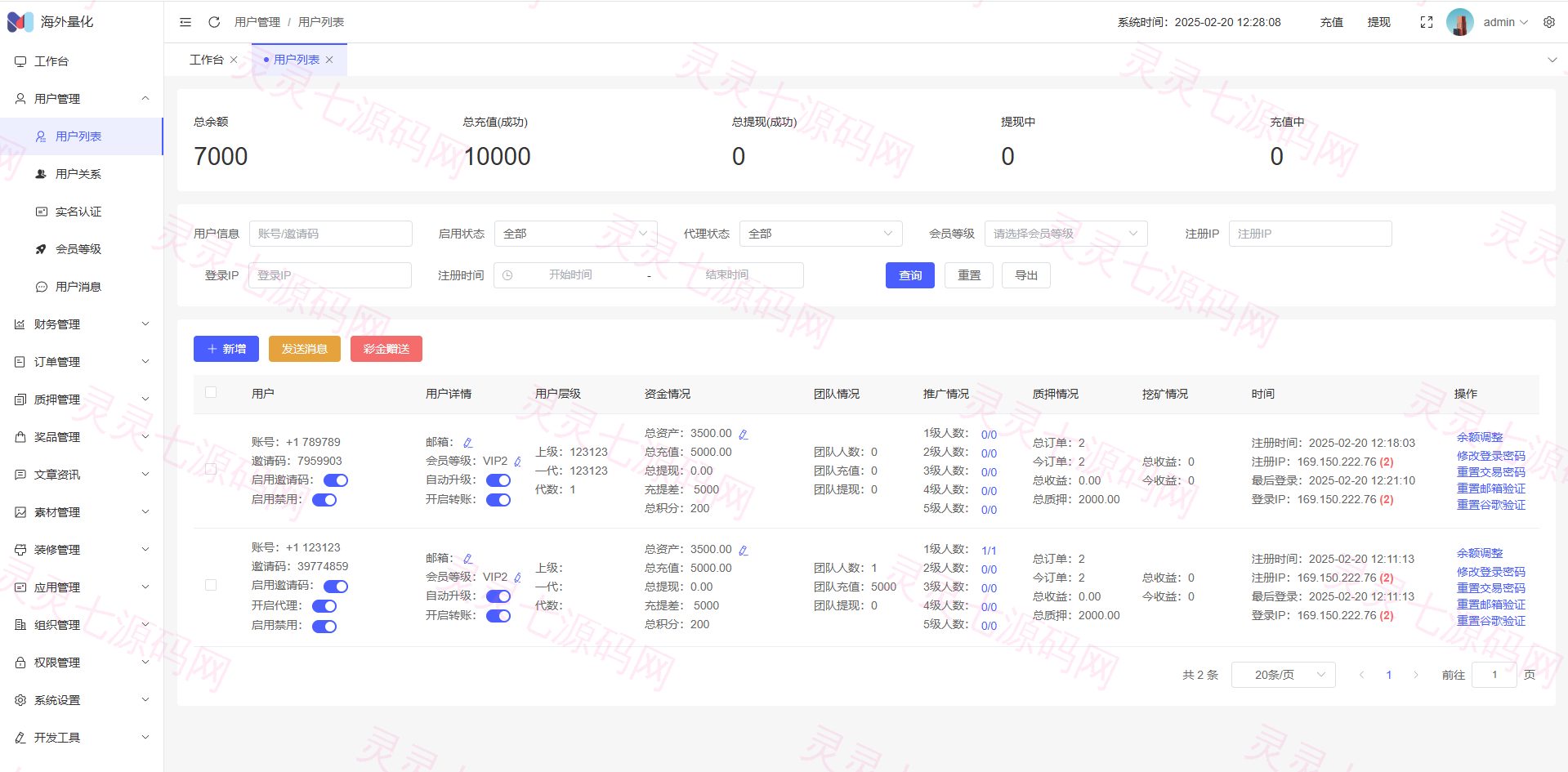1568x772 pixels.
Task: Focus the 账号/邀请码 input field
Action: pyautogui.click(x=331, y=234)
